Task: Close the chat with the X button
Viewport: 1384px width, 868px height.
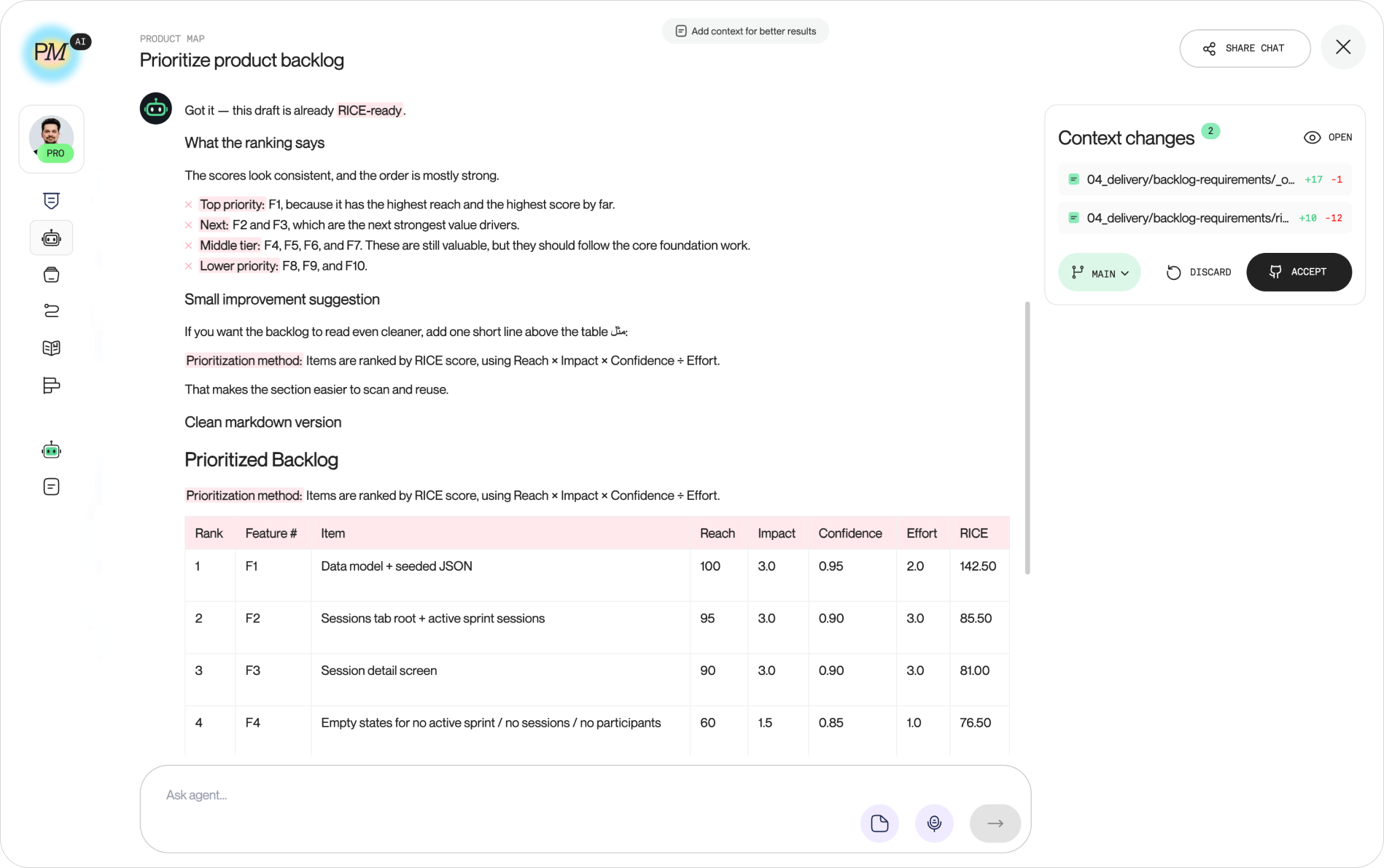Action: (1342, 47)
